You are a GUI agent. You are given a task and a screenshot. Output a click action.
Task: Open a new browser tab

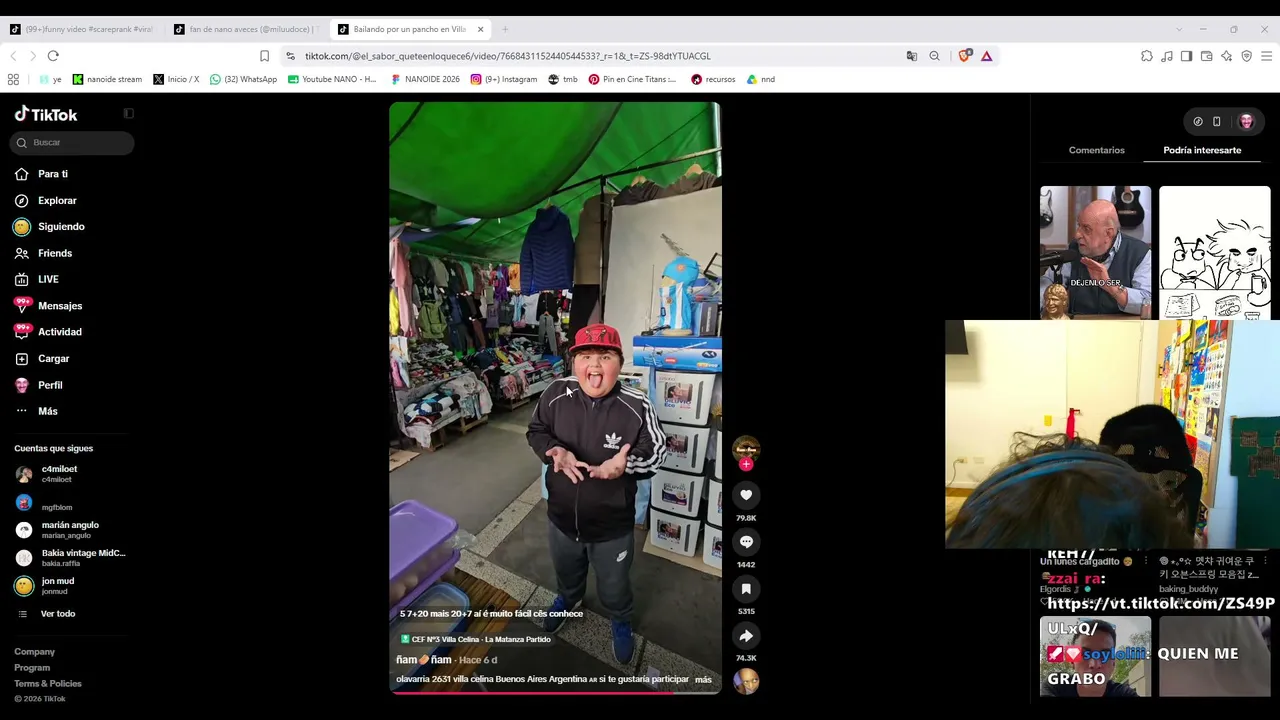tap(505, 29)
